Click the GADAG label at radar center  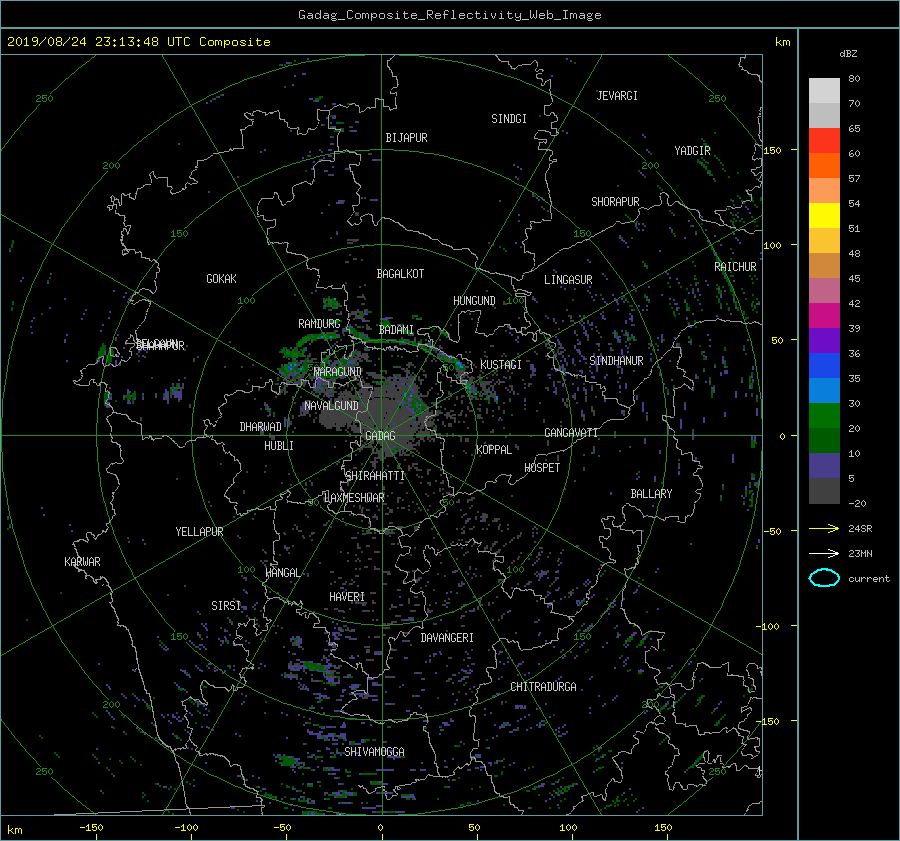(x=380, y=436)
